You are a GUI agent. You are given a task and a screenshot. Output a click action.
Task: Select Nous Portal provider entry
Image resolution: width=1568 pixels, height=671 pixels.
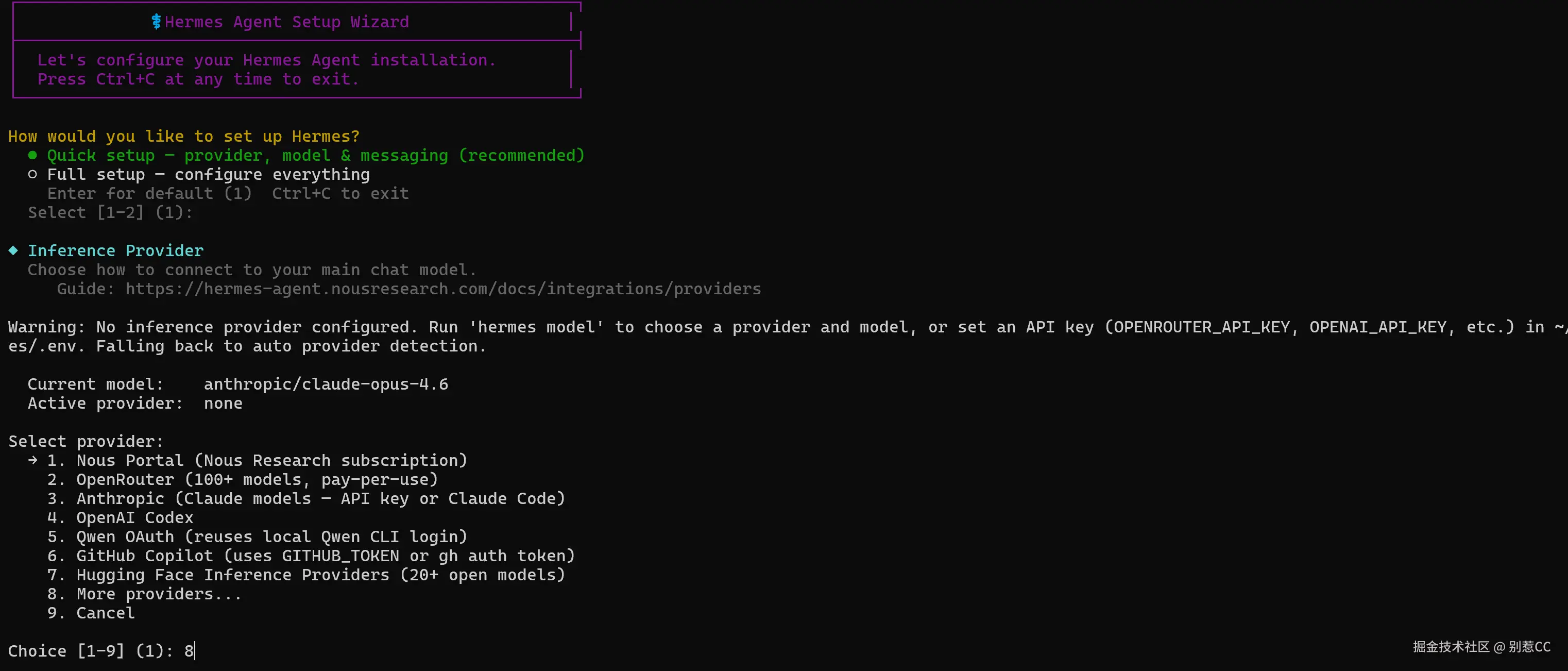[257, 461]
